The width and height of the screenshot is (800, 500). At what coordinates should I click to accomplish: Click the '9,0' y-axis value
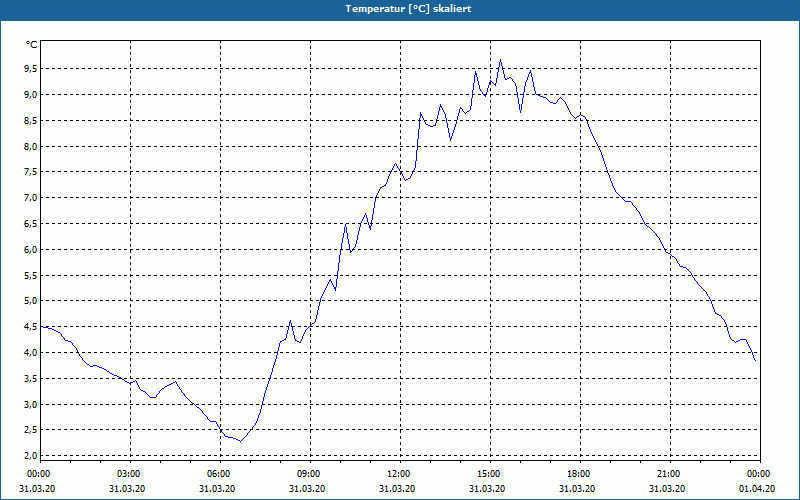pos(32,94)
